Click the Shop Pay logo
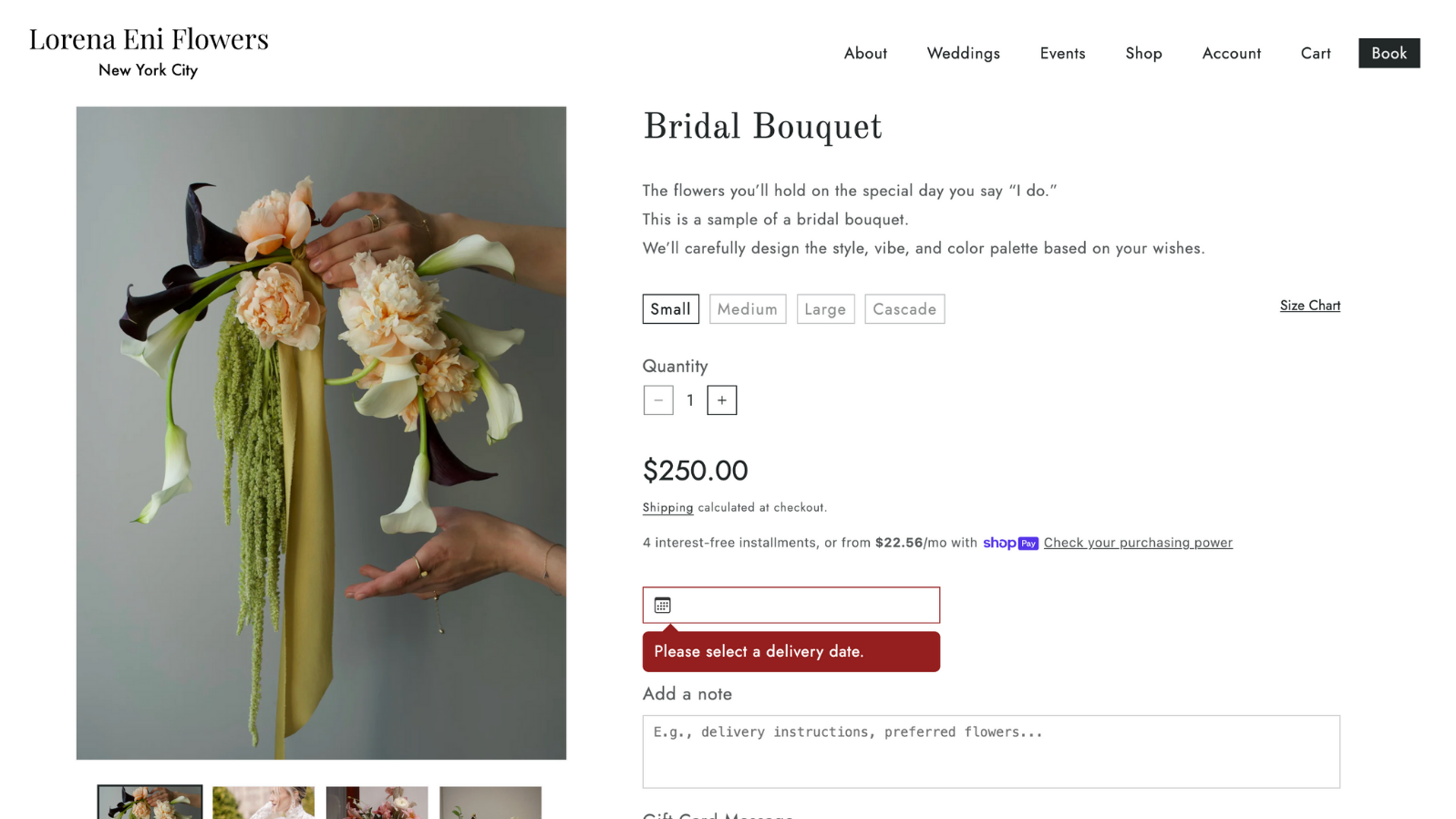The width and height of the screenshot is (1456, 819). 1010,543
